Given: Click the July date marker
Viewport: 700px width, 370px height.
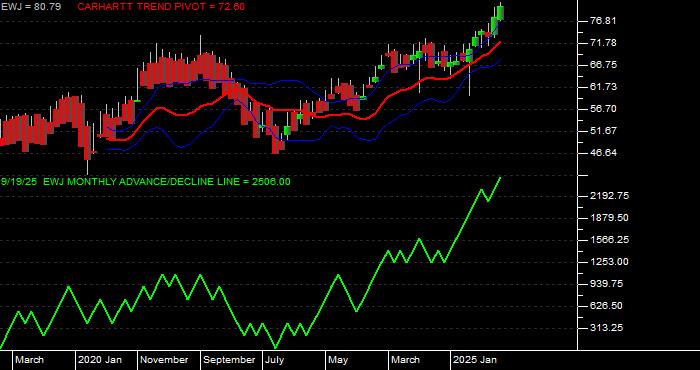Looking at the screenshot, I should coord(275,360).
